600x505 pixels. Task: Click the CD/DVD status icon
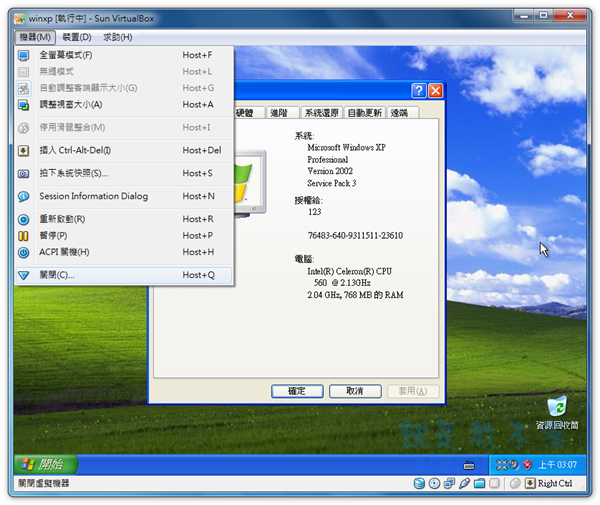coord(434,484)
